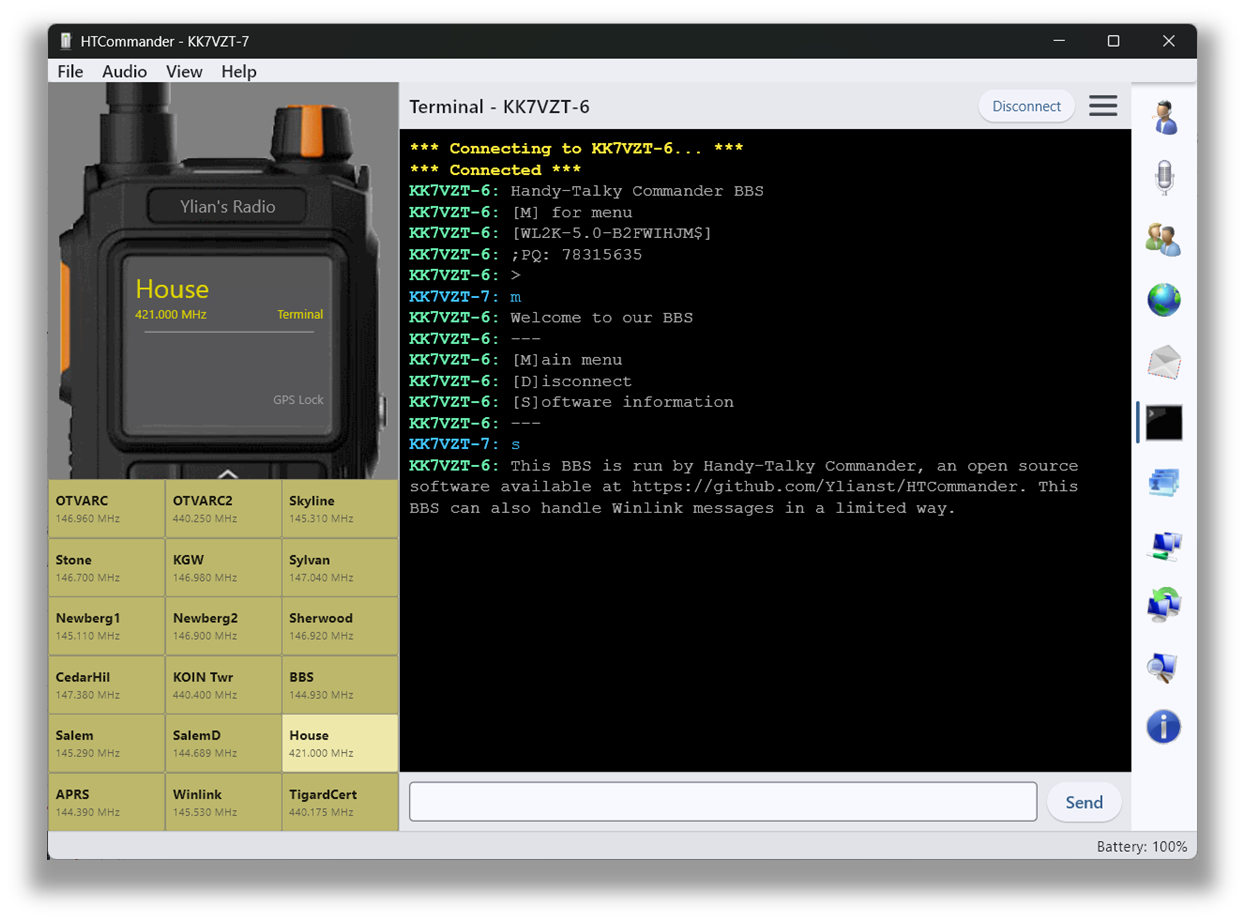
Task: Click 'Welcome to our BBS' terminal line
Action: pyautogui.click(x=602, y=318)
